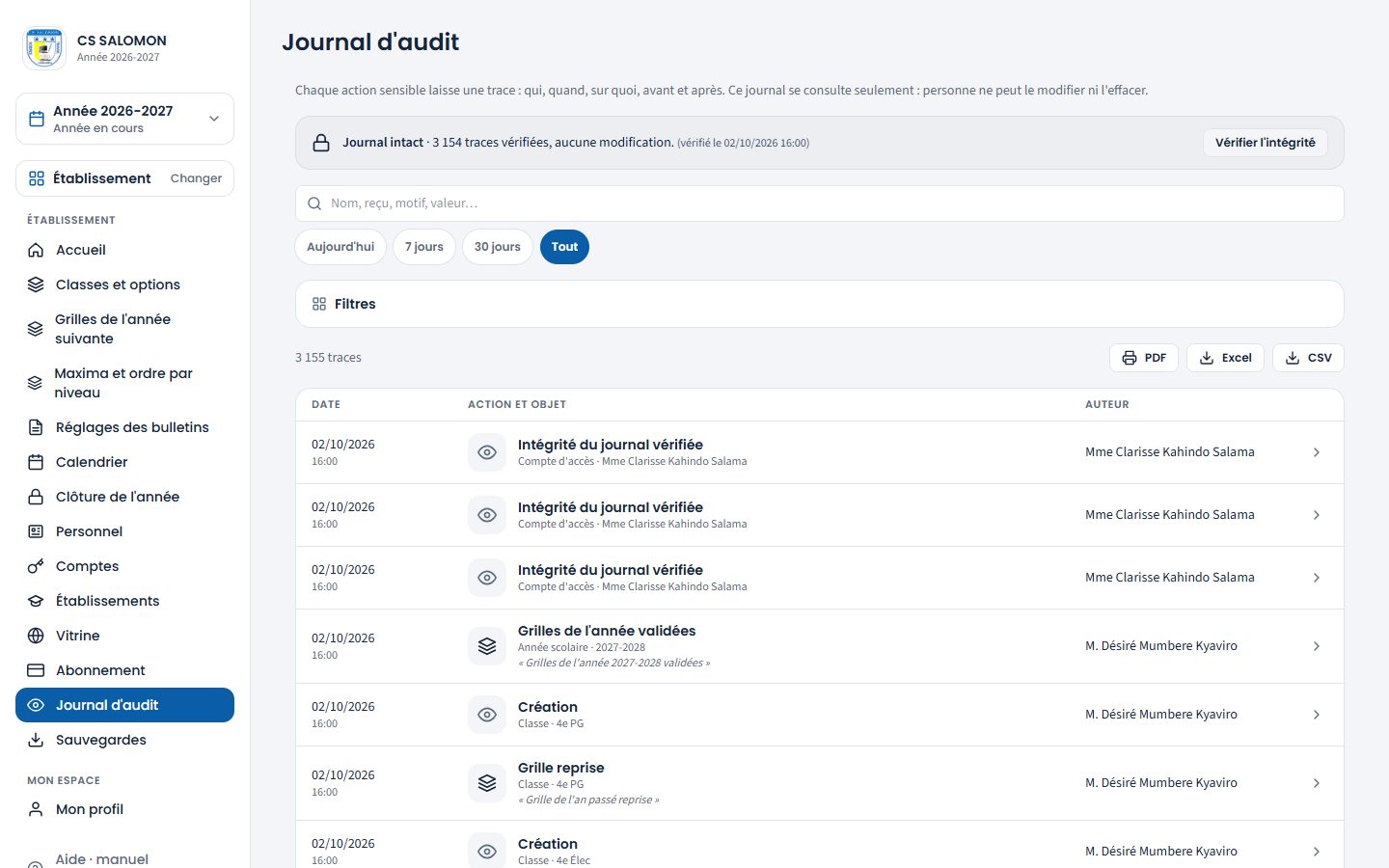1389x868 pixels.
Task: Click the user icon for Mon profil
Action: pos(36,809)
